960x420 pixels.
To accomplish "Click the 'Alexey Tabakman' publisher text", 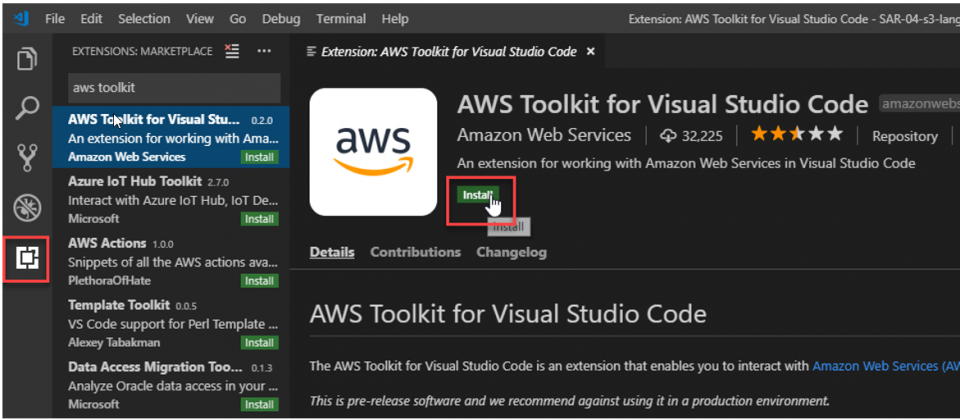I will point(113,342).
